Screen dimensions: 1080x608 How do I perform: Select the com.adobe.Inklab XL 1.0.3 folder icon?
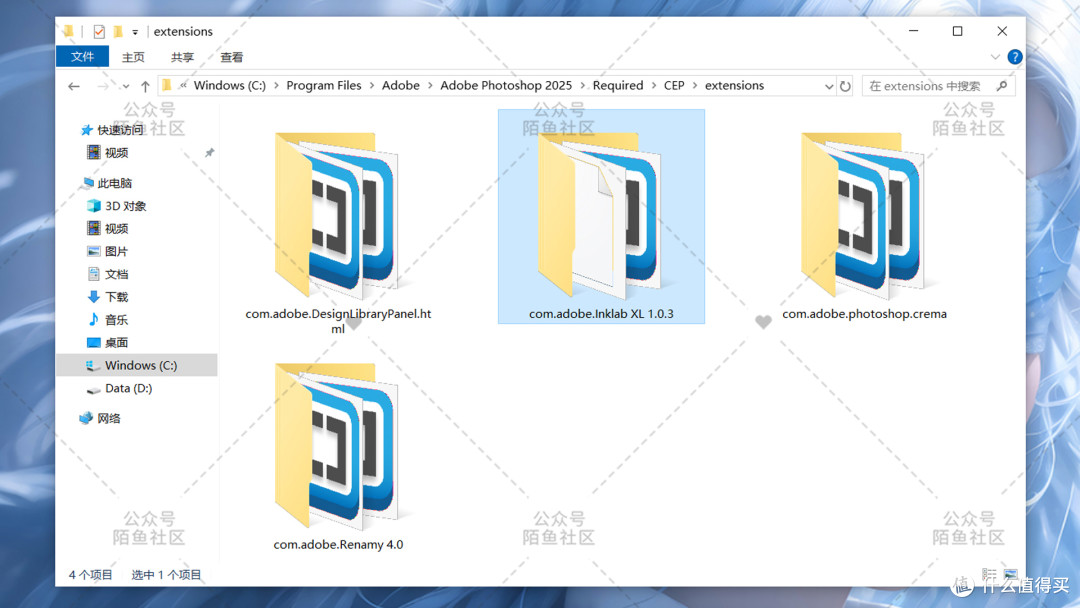click(599, 215)
